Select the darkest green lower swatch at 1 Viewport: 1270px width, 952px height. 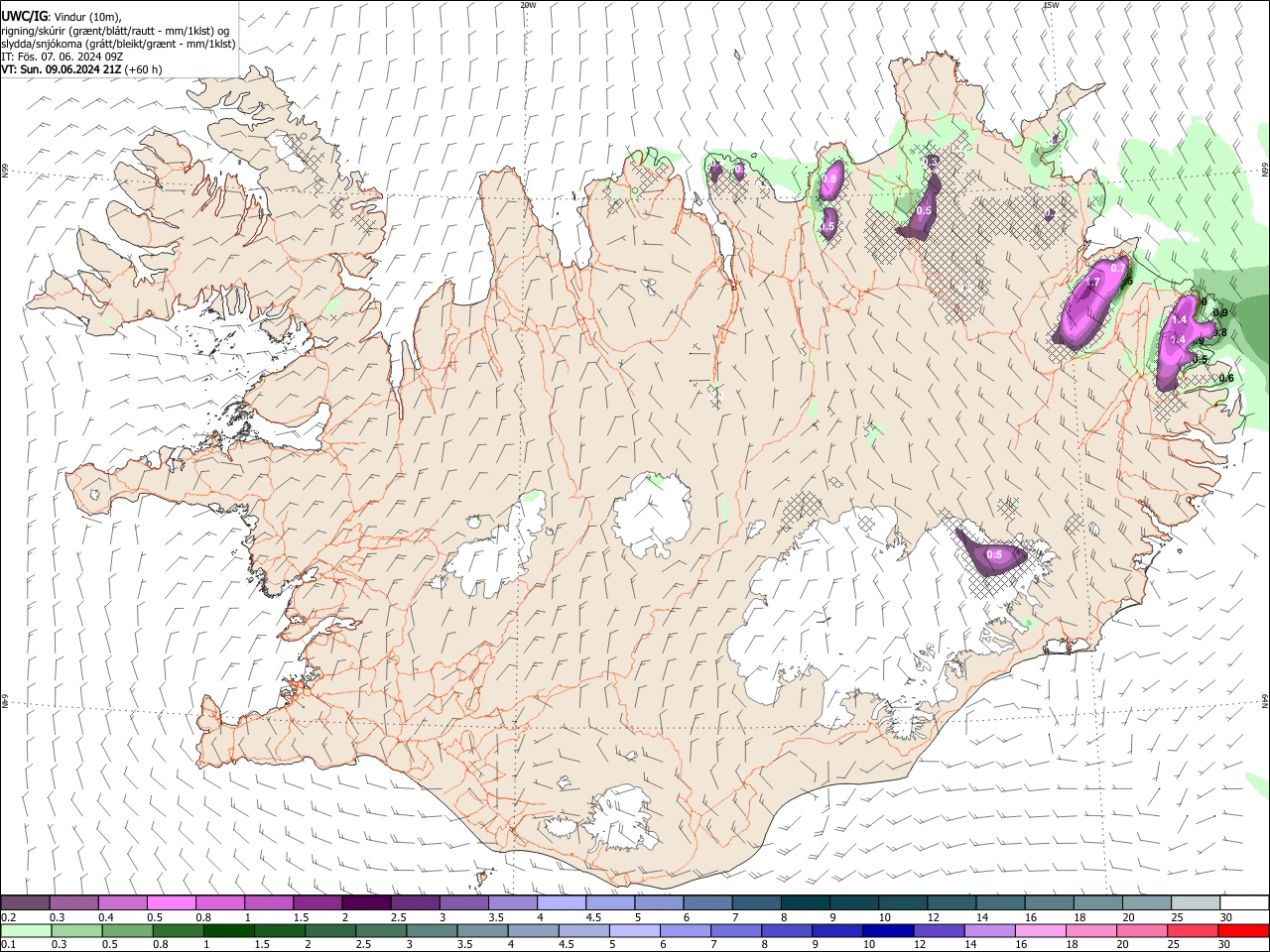point(229,930)
